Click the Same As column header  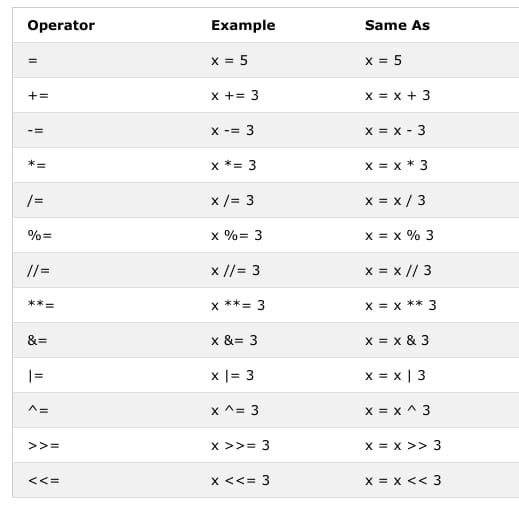pos(397,25)
